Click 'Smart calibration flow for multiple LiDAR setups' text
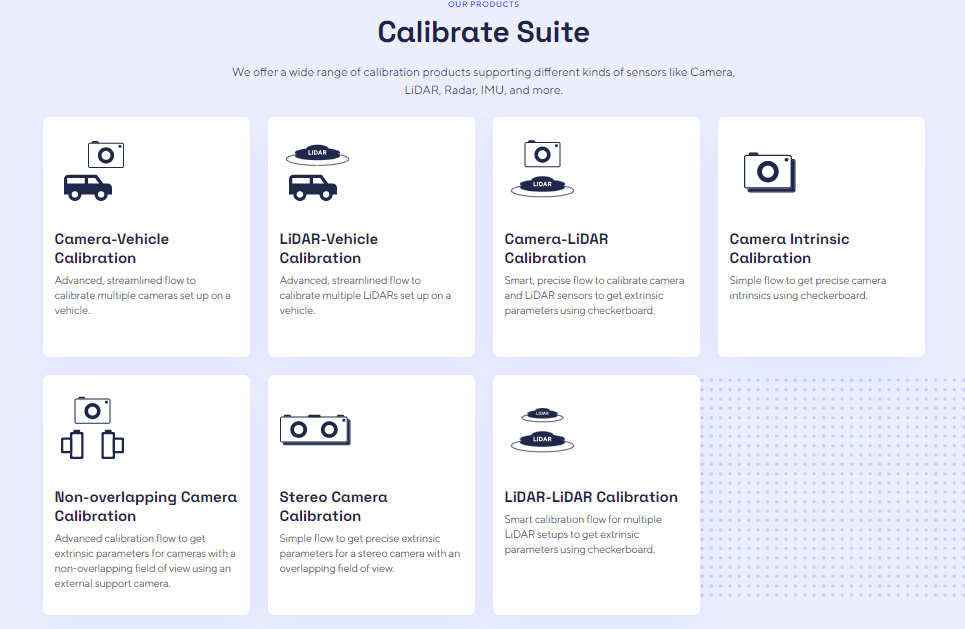Image resolution: width=965 pixels, height=629 pixels. coord(583,534)
